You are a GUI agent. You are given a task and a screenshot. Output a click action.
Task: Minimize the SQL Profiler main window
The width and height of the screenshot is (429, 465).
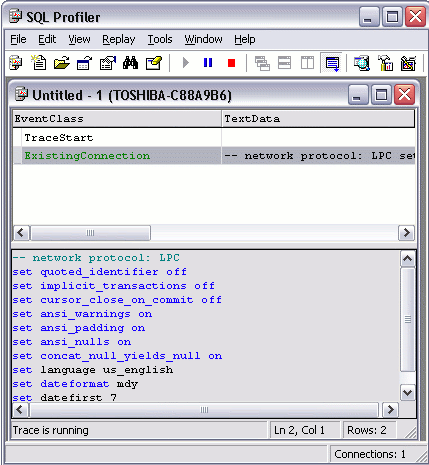(x=369, y=17)
